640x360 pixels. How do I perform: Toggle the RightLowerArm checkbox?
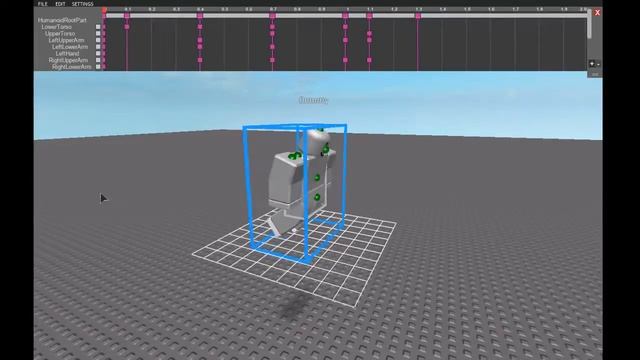pyautogui.click(x=98, y=67)
